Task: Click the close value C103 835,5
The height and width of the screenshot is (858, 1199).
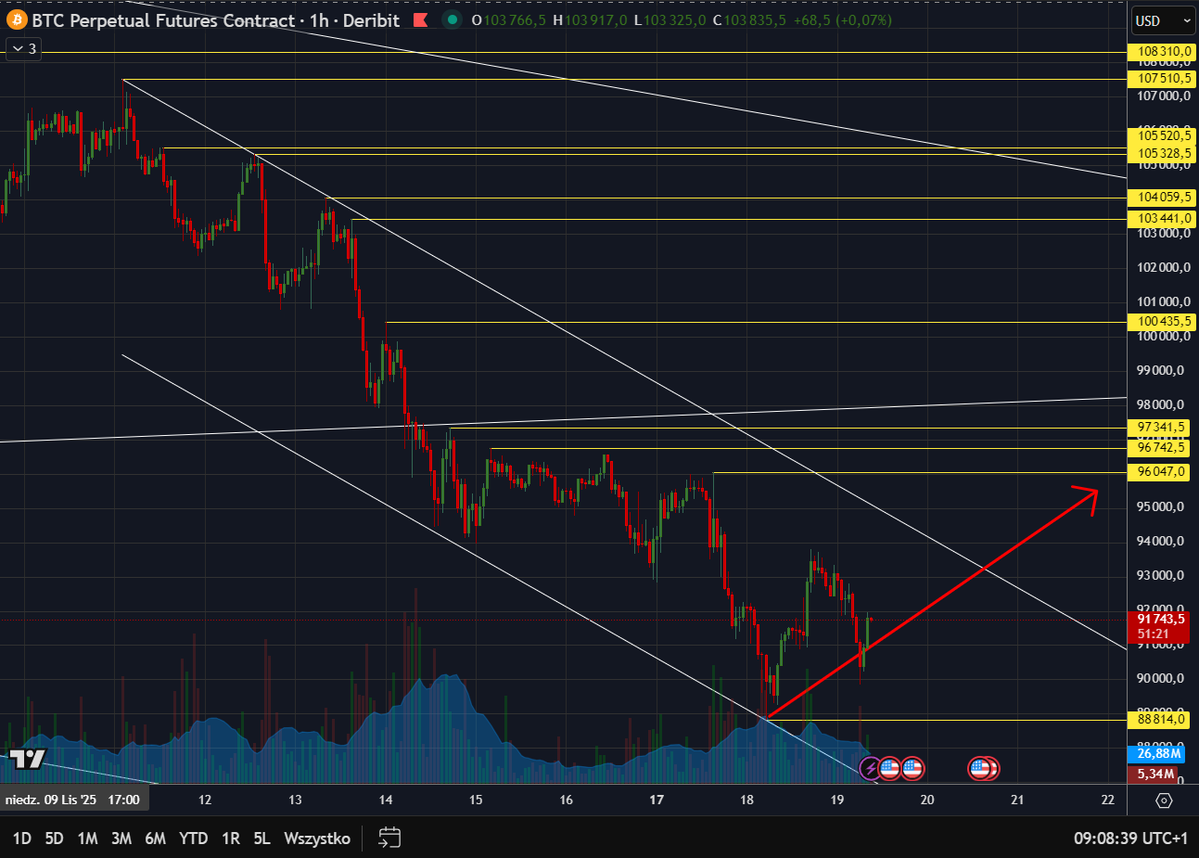Action: (749, 21)
